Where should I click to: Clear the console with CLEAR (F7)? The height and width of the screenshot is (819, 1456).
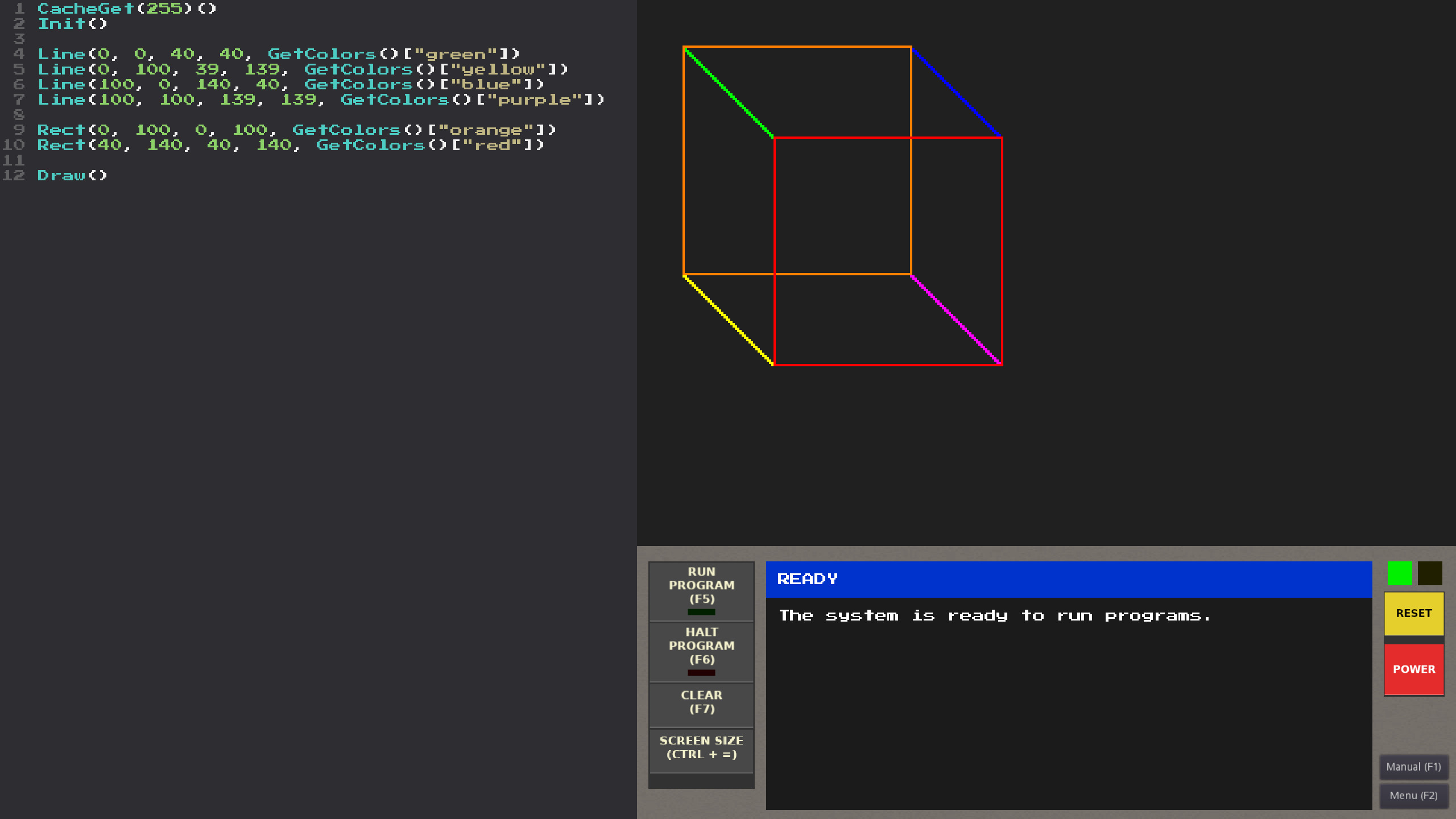pos(701,701)
